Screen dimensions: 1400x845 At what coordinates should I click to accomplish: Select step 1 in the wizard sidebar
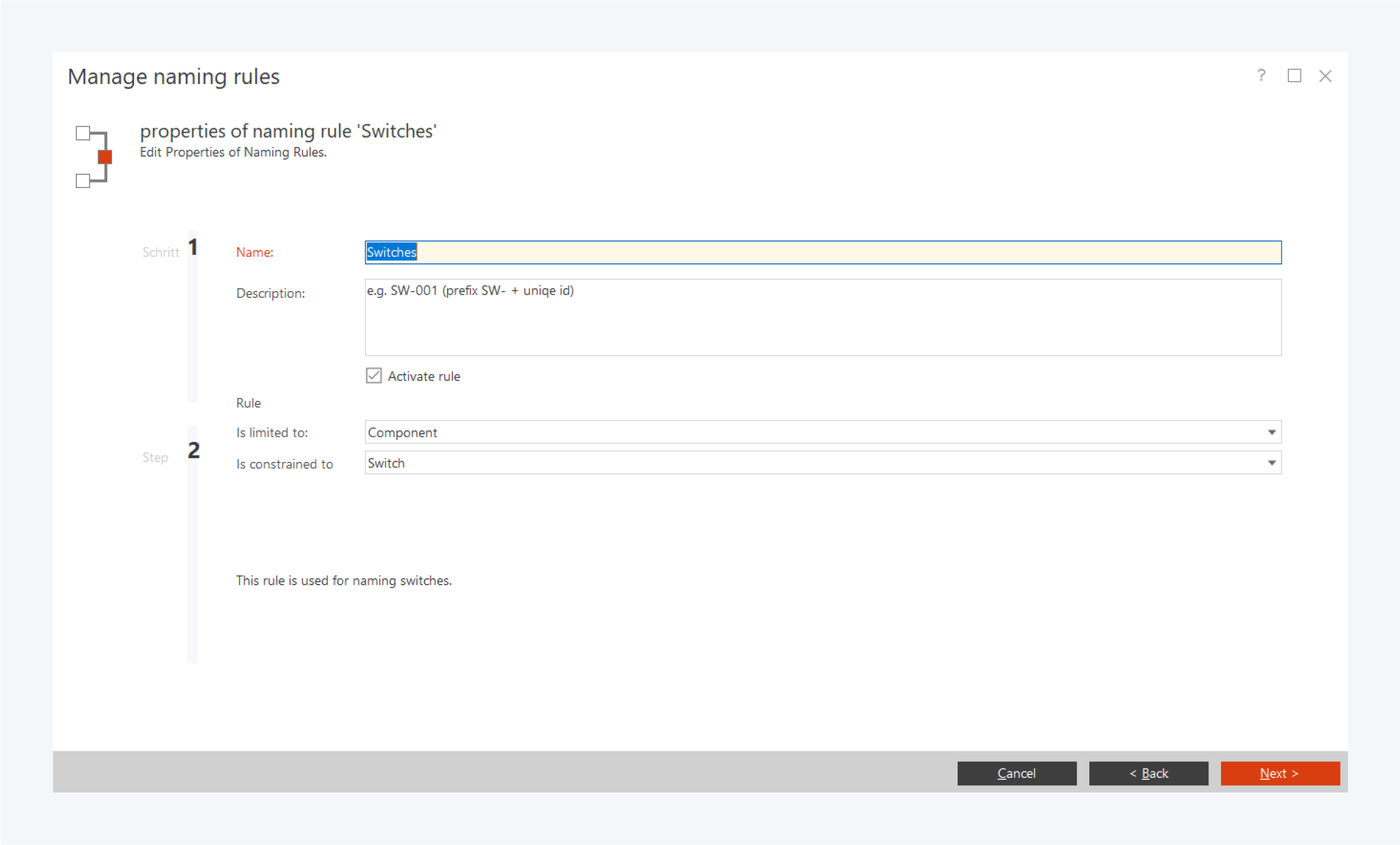[x=193, y=248]
